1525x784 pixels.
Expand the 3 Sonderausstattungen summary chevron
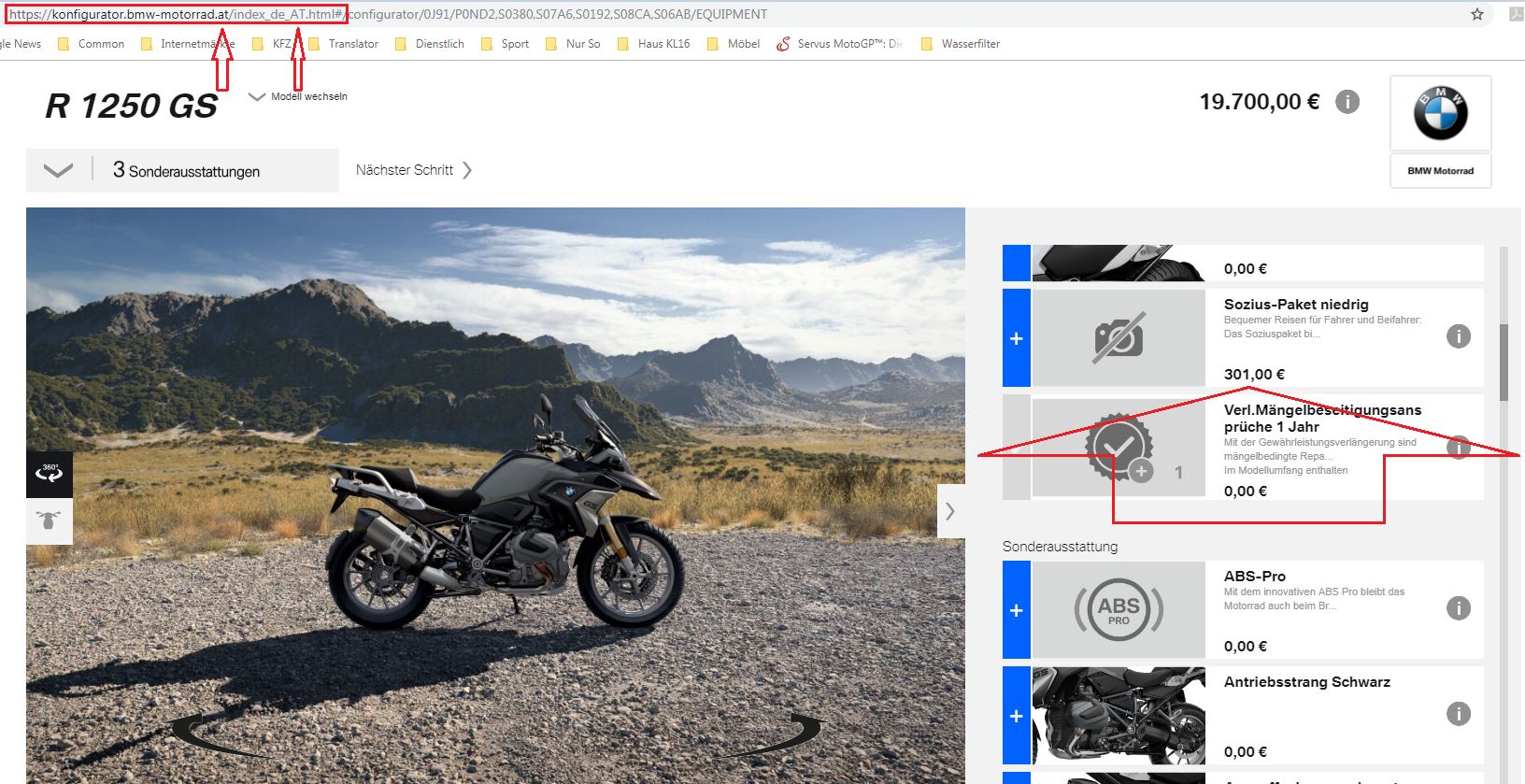pyautogui.click(x=58, y=170)
